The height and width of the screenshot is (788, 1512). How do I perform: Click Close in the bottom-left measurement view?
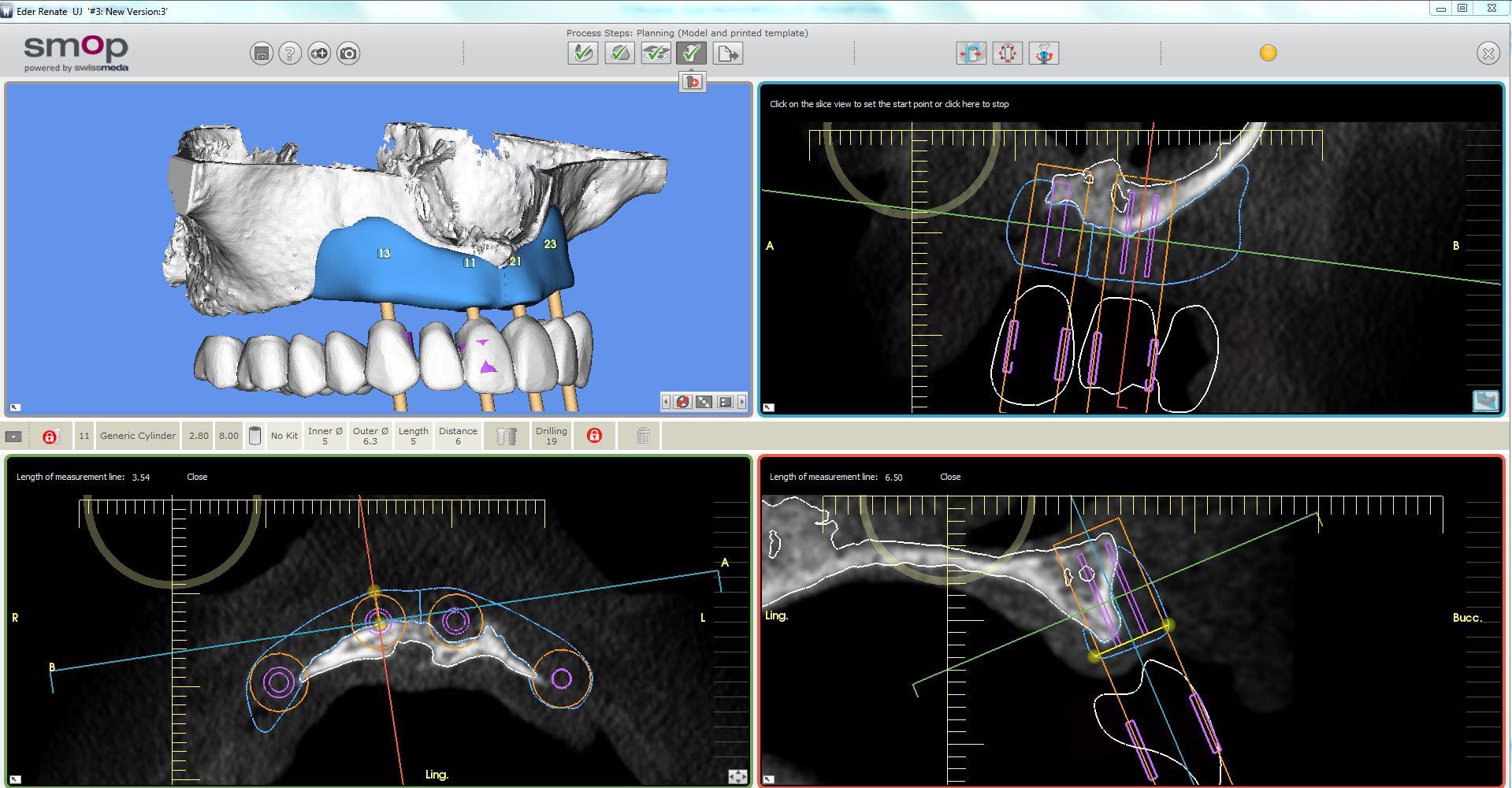pos(197,477)
